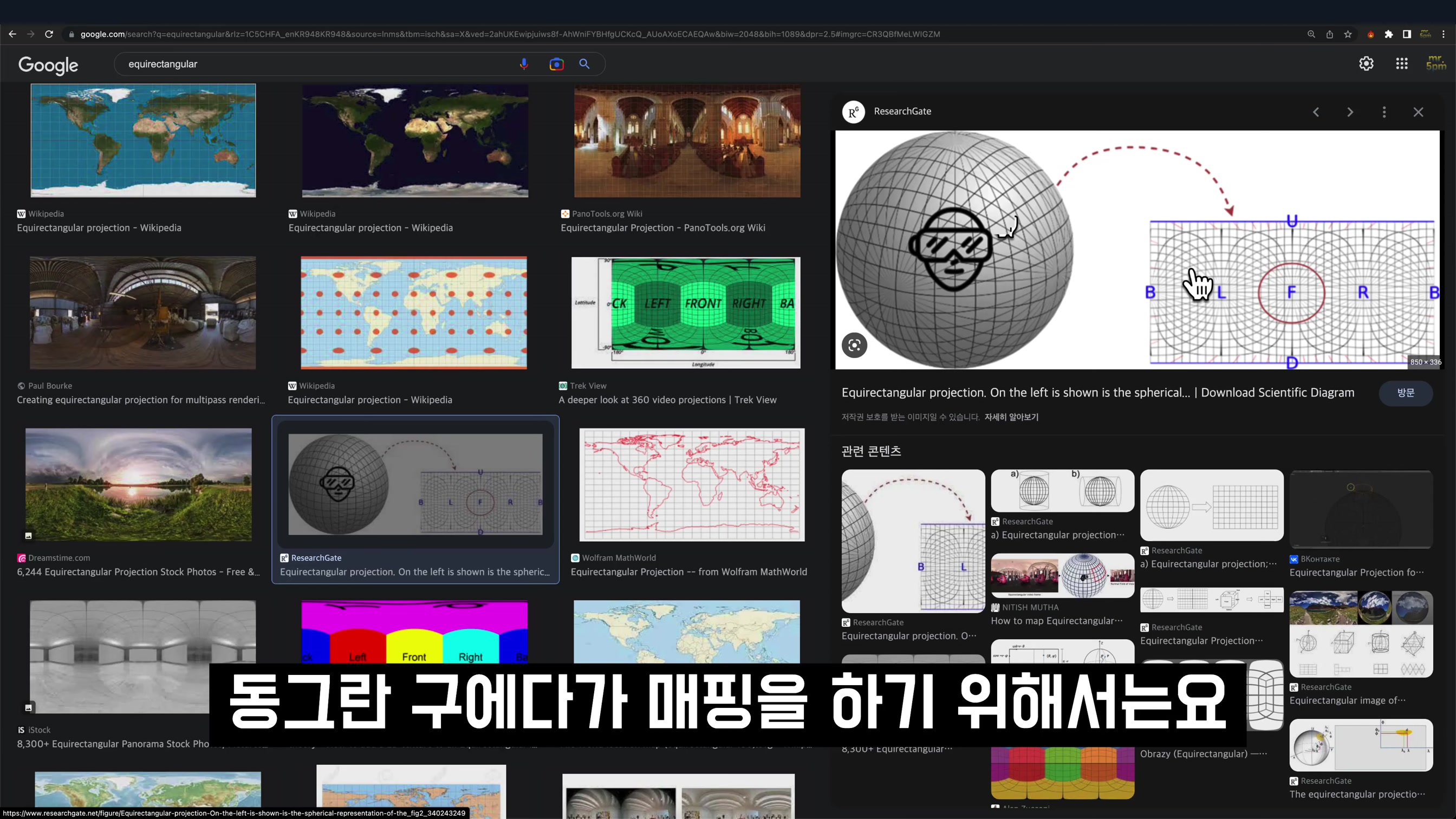
Task: Click the lock icon in the address bar
Action: 71,35
